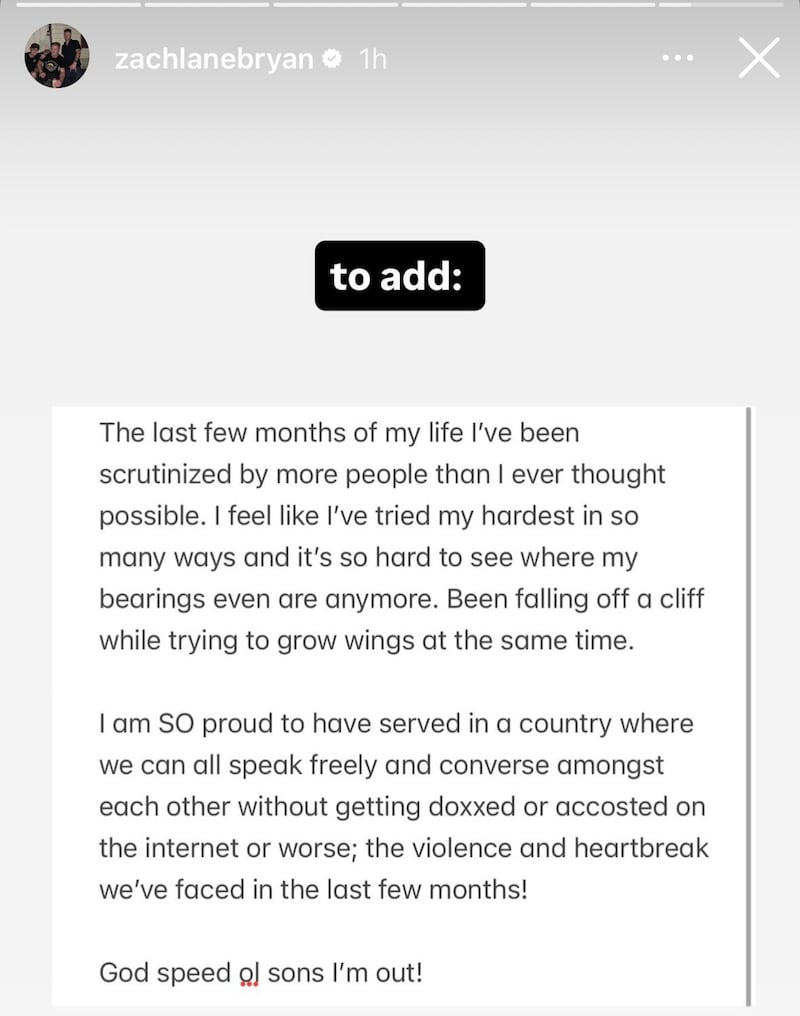Screen dimensions: 800x1016
Task: Click the red-underlined word "ol"
Action: (x=247, y=971)
